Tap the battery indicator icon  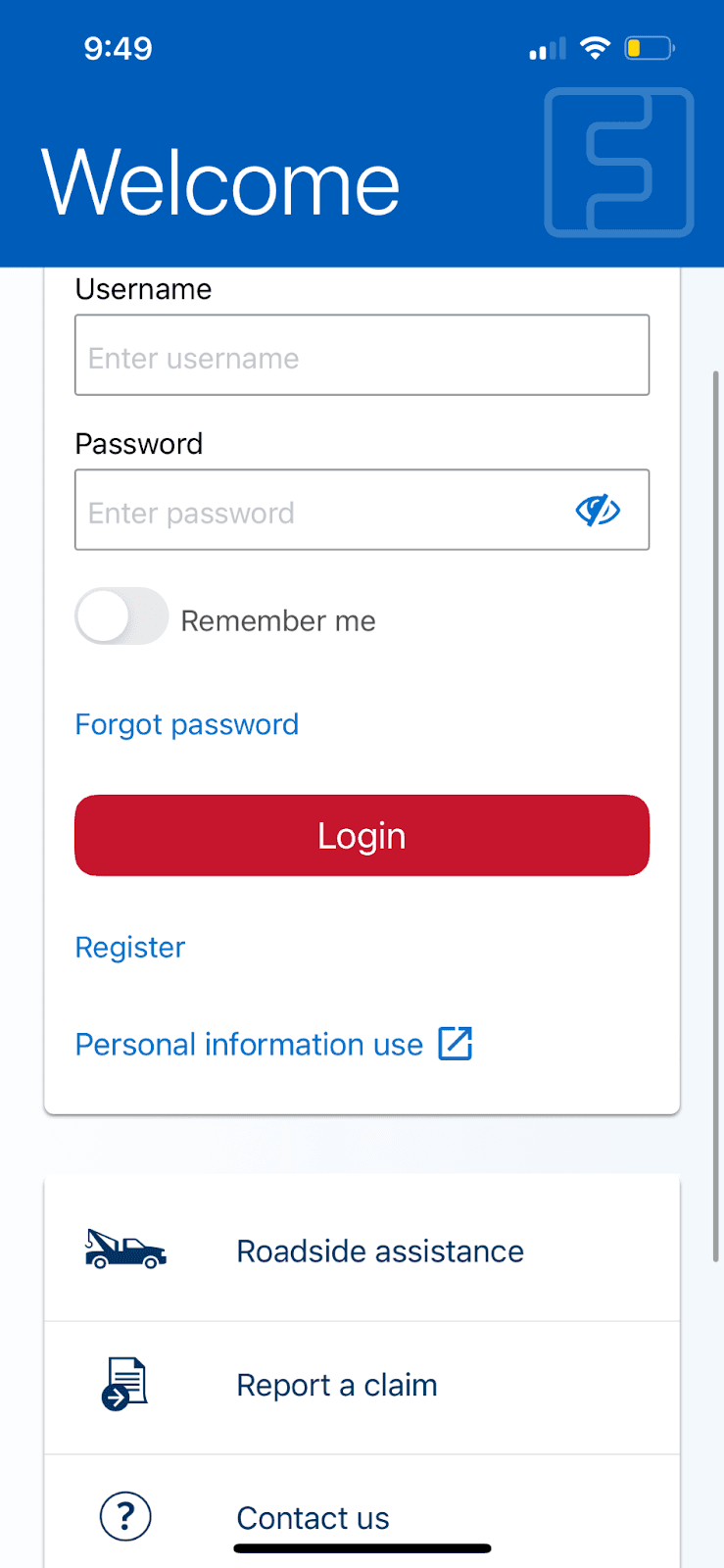coord(649,47)
